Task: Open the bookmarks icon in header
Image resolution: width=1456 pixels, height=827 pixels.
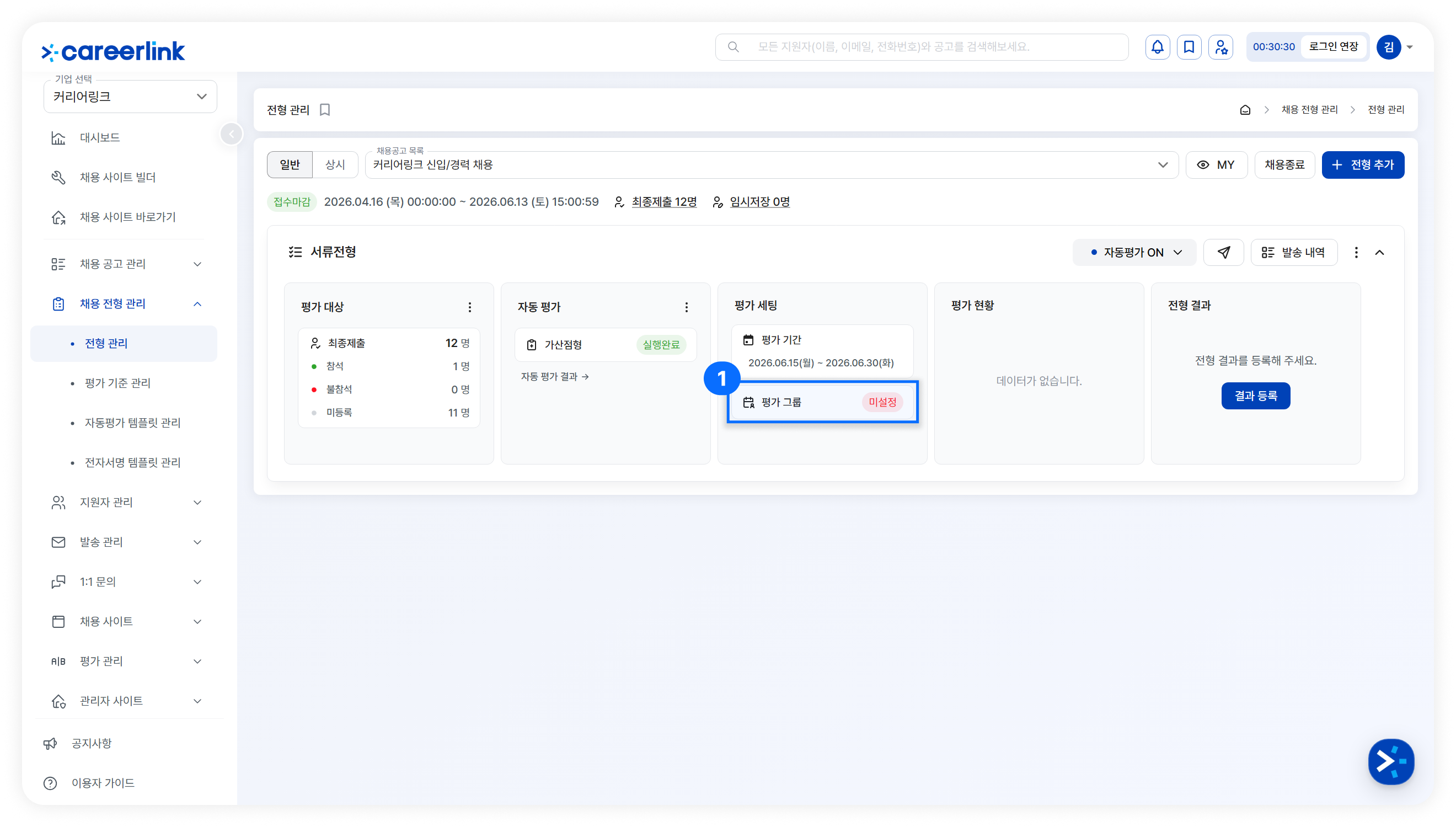Action: [x=1189, y=47]
